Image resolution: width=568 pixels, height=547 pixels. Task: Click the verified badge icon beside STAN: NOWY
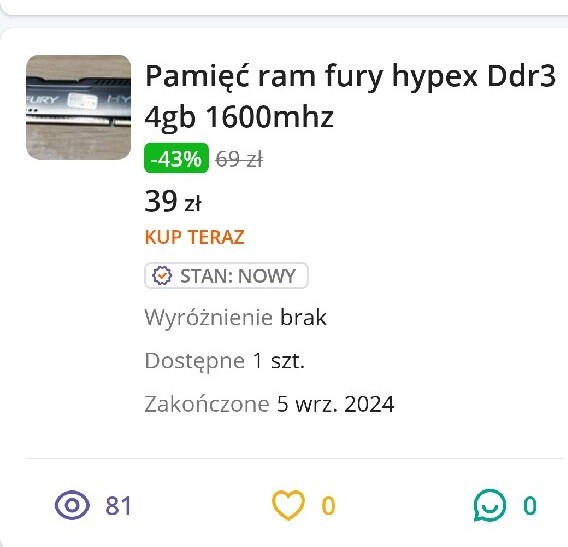[x=162, y=276]
